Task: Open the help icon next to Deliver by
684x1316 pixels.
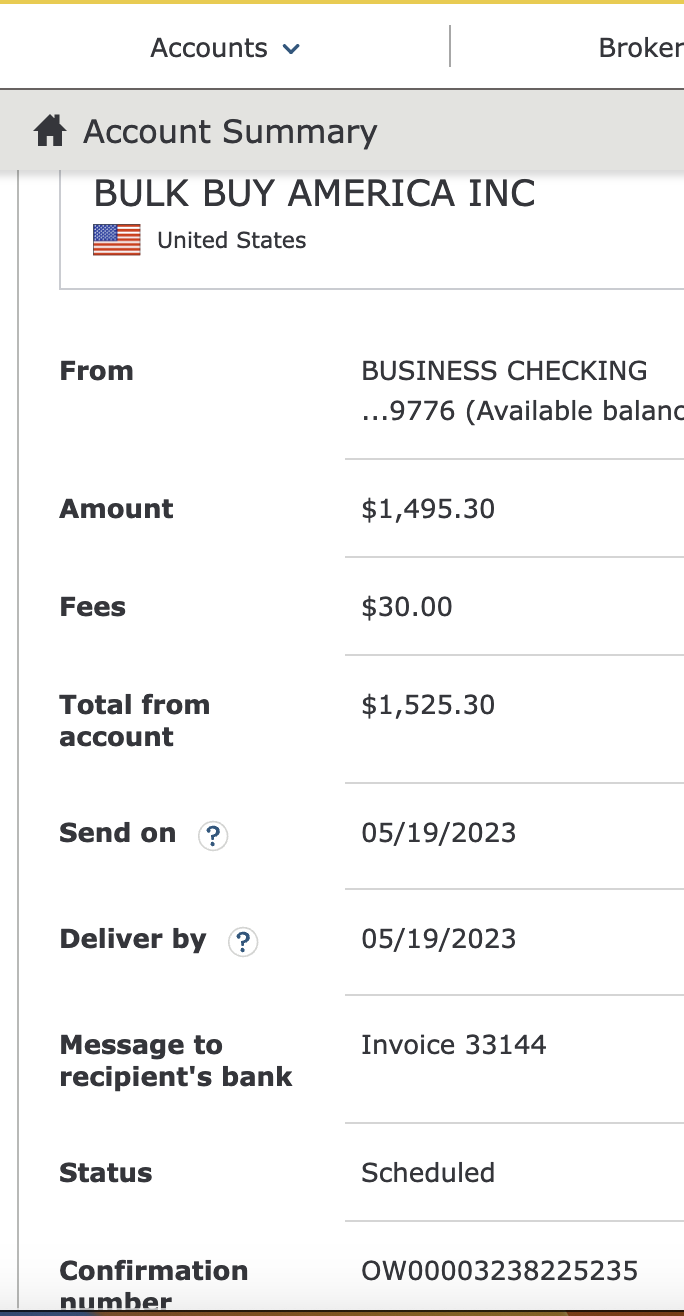Action: (x=243, y=941)
